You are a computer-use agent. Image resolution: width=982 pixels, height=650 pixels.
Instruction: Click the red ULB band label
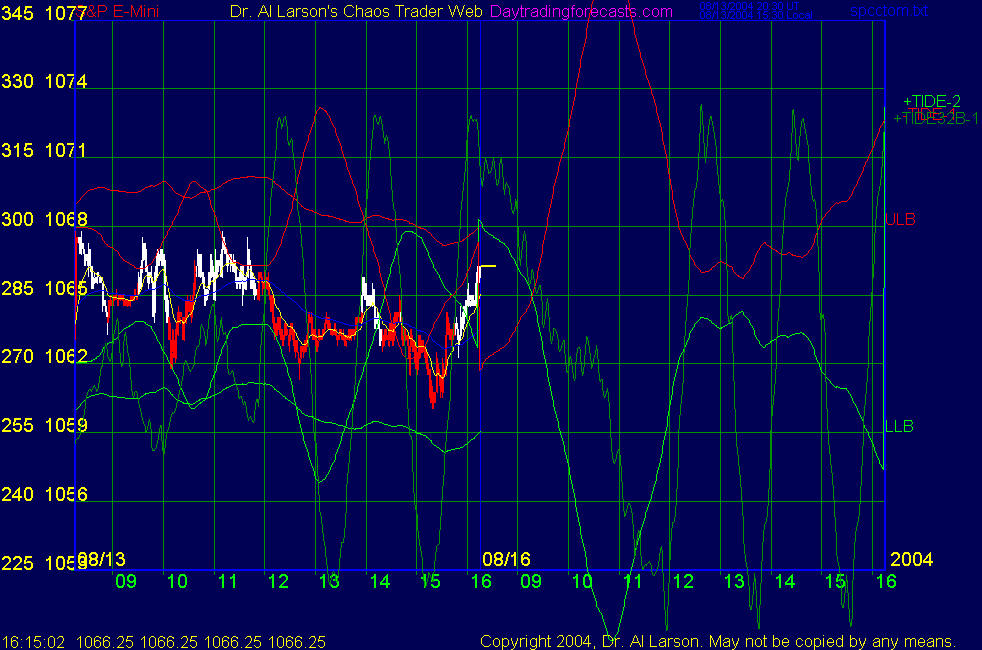click(900, 219)
